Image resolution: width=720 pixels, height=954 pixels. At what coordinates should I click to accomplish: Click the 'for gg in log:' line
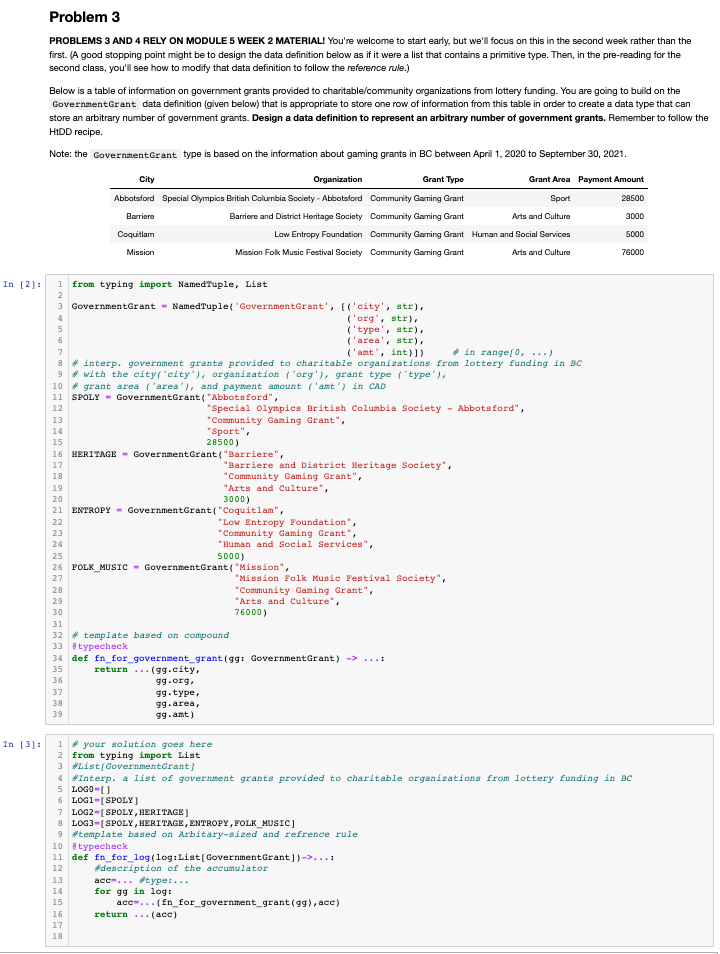pos(133,891)
